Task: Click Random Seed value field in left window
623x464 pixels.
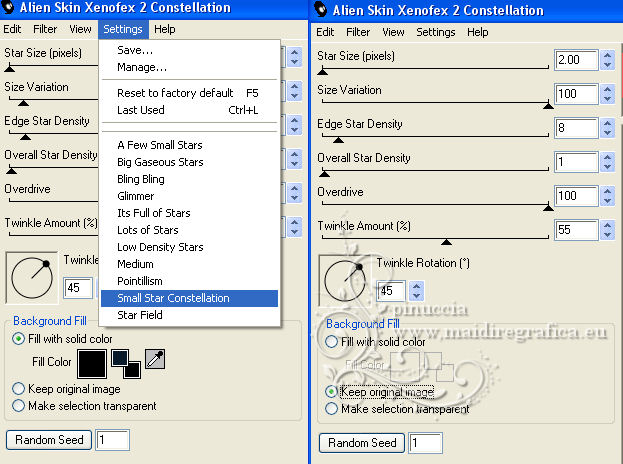Action: [x=112, y=440]
